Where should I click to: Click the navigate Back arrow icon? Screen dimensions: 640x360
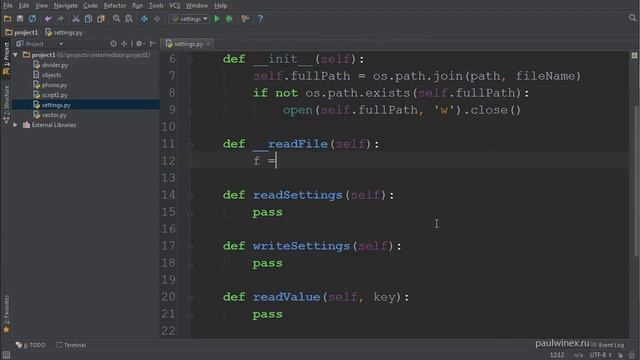(144, 19)
